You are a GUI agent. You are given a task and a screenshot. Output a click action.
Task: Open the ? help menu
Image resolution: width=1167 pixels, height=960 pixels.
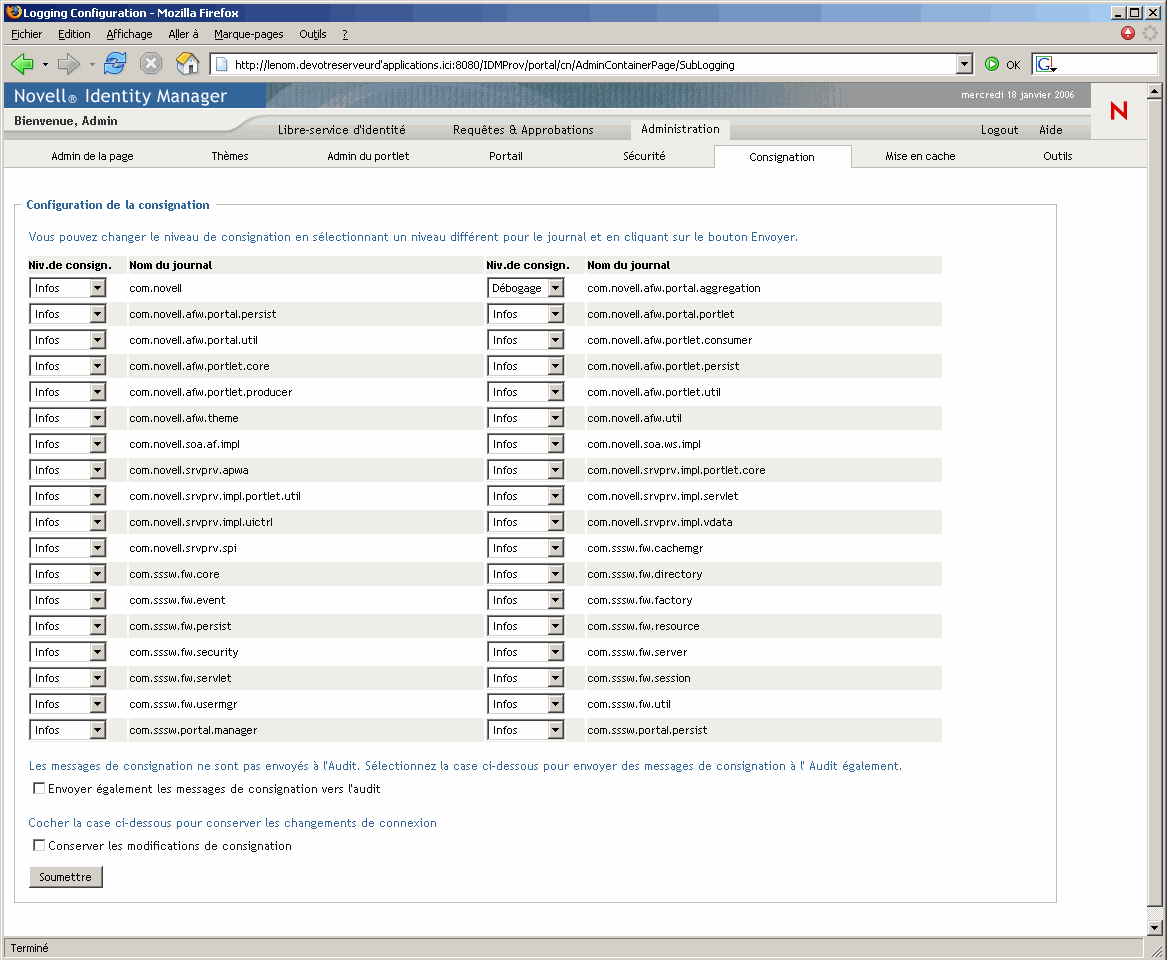[345, 34]
